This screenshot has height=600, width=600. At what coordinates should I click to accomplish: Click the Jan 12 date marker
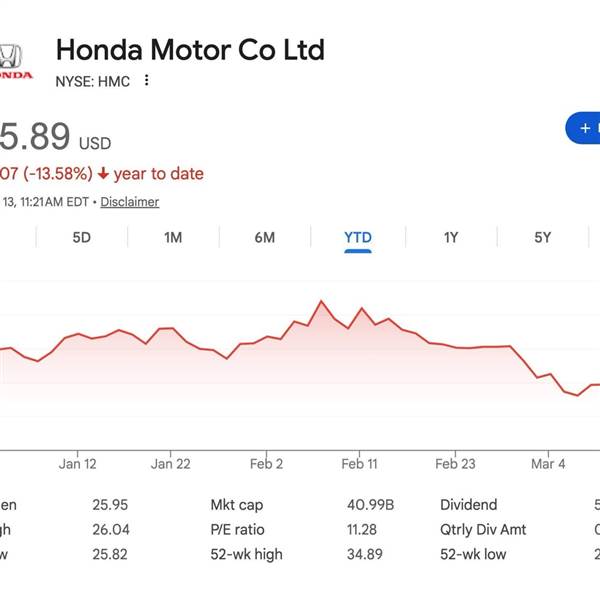pyautogui.click(x=78, y=464)
